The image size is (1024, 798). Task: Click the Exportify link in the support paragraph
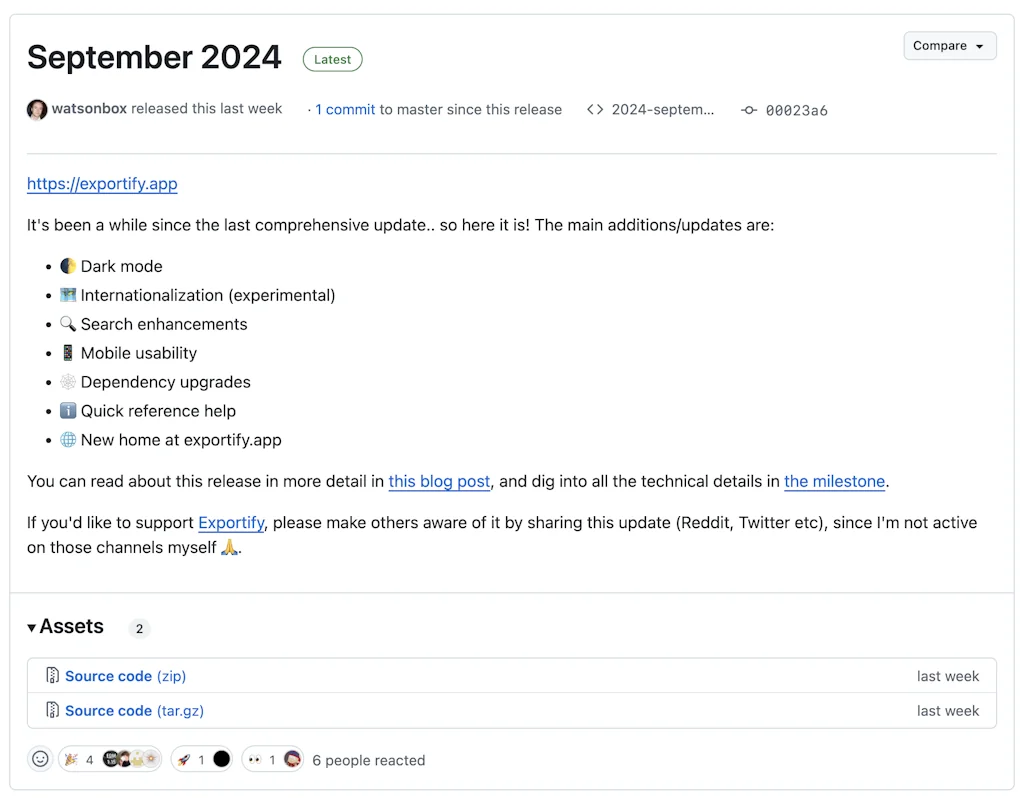(x=231, y=522)
